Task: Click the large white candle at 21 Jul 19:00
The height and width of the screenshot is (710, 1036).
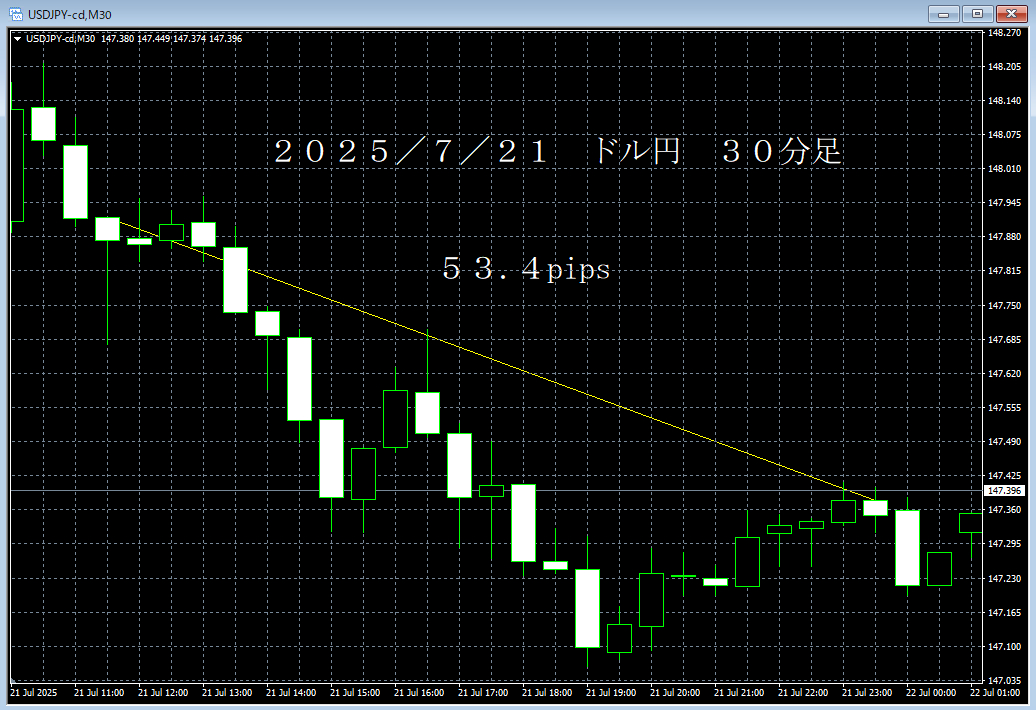Action: pos(587,608)
